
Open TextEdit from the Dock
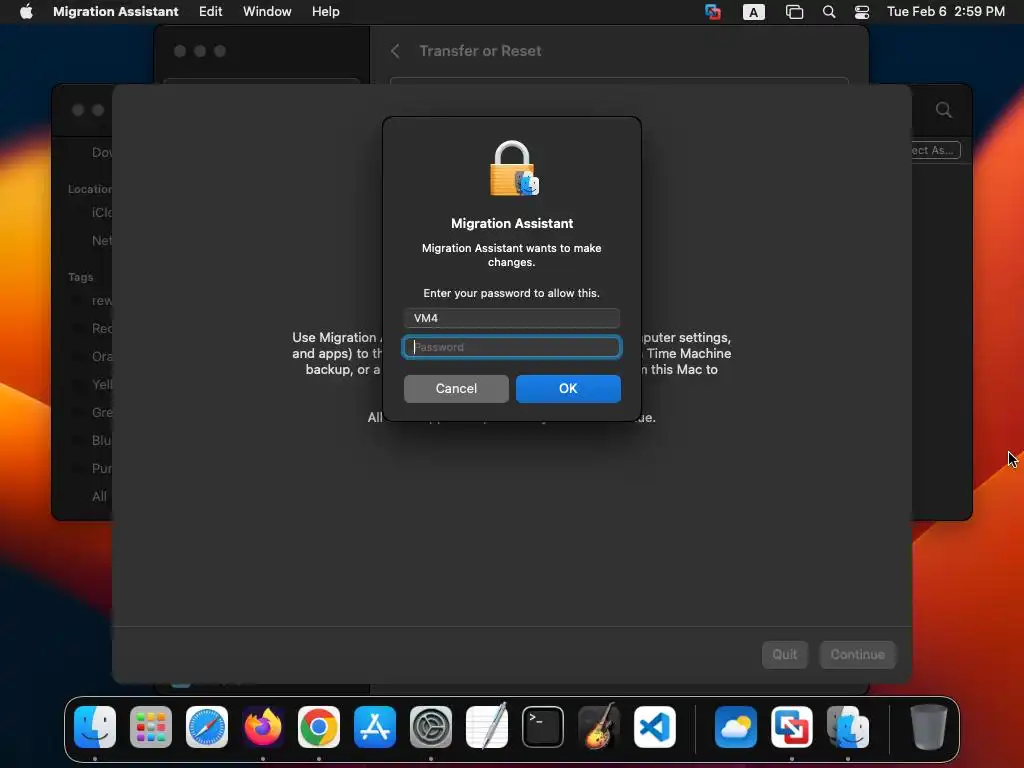[487, 727]
